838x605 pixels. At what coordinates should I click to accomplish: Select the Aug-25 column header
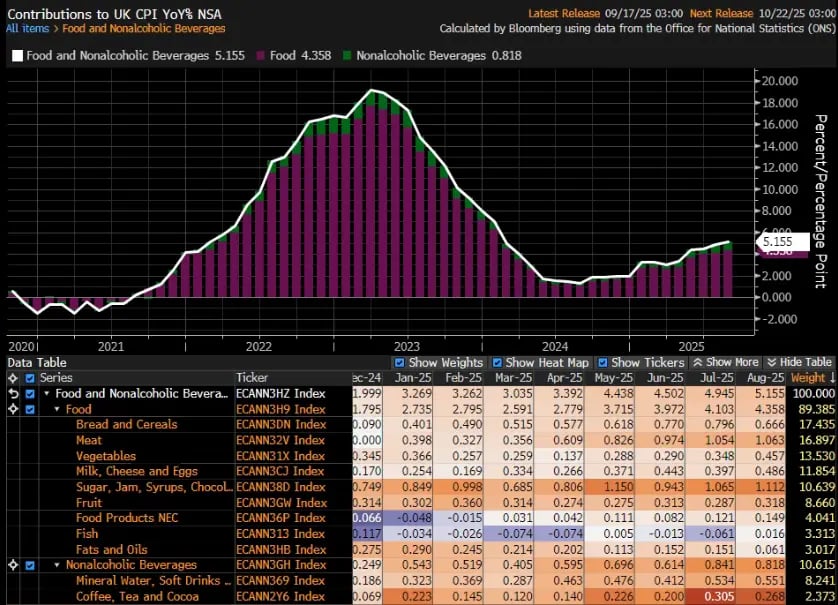coord(764,378)
